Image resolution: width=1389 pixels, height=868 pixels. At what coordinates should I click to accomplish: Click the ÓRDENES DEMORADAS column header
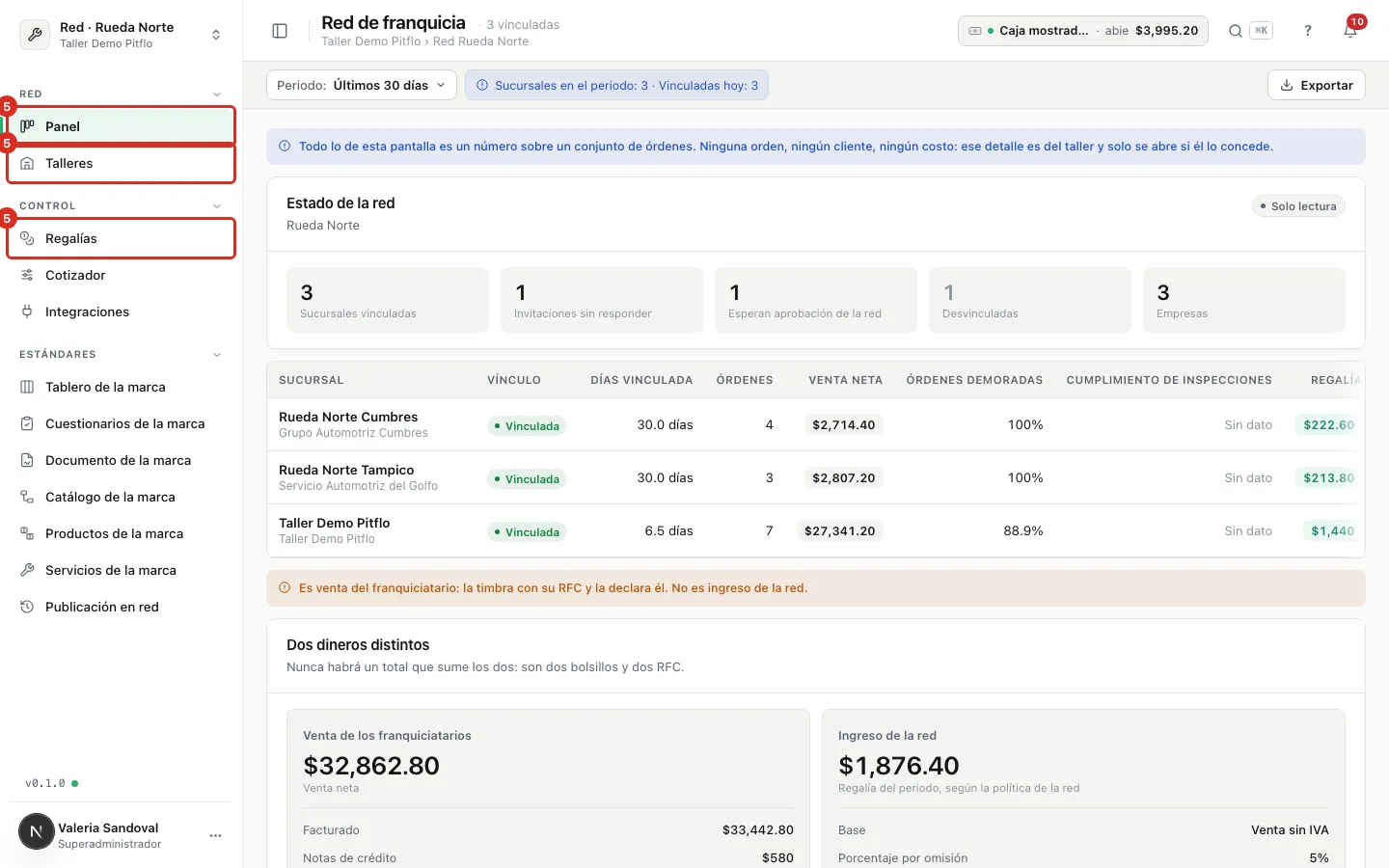974,380
